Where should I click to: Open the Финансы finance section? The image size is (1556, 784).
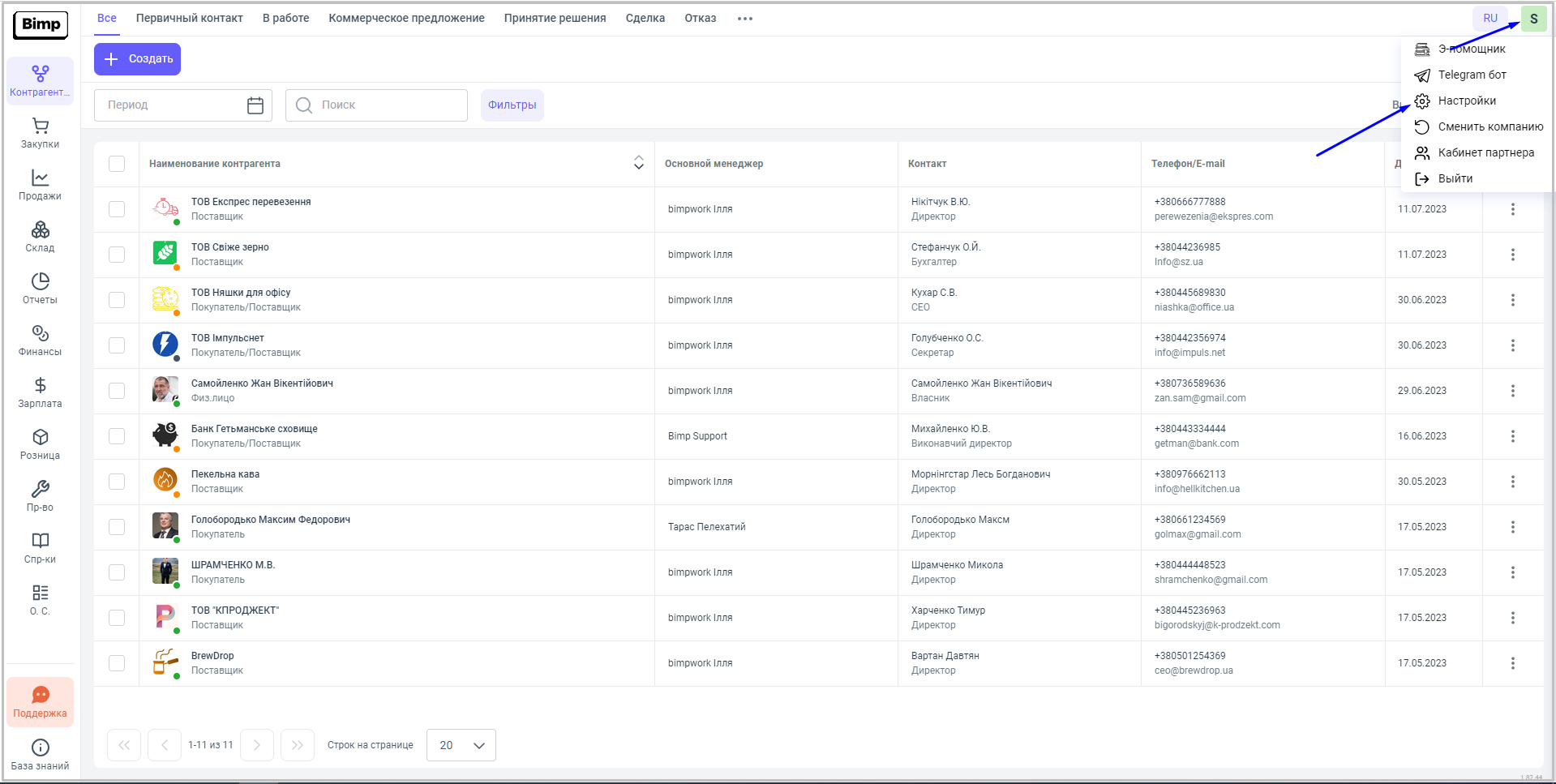point(40,341)
